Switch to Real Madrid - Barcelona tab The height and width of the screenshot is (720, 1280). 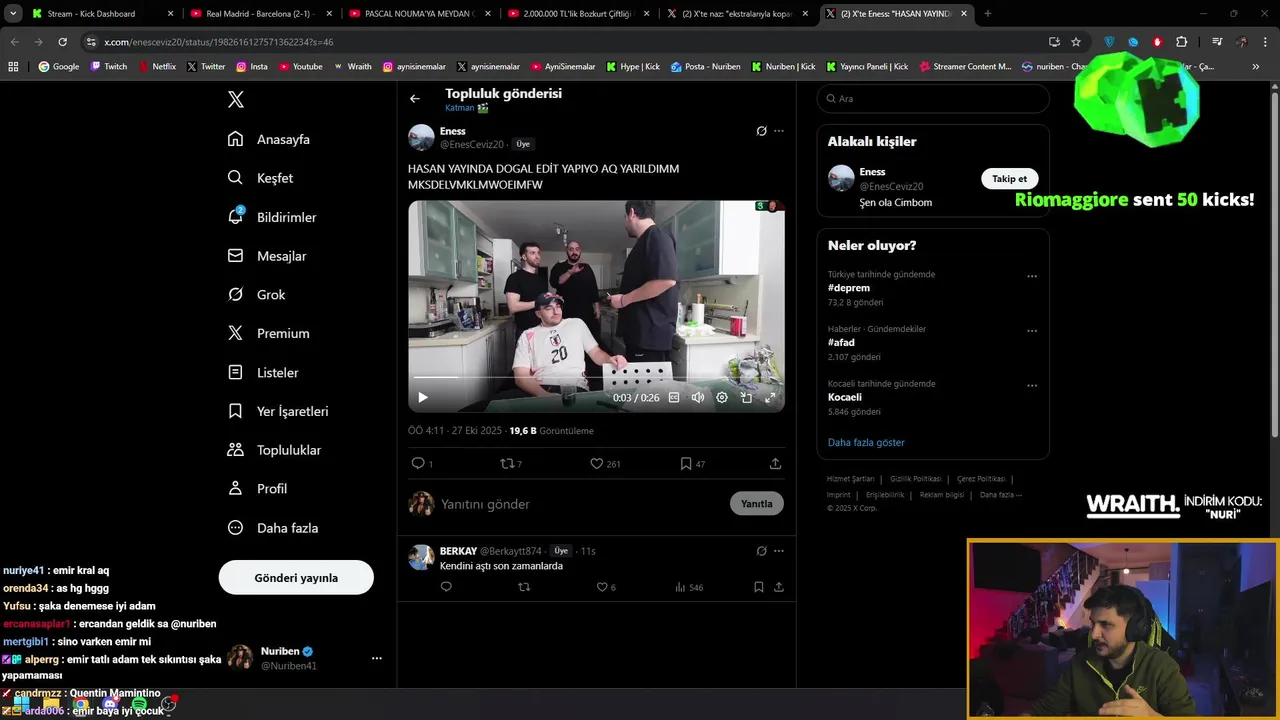coord(262,14)
